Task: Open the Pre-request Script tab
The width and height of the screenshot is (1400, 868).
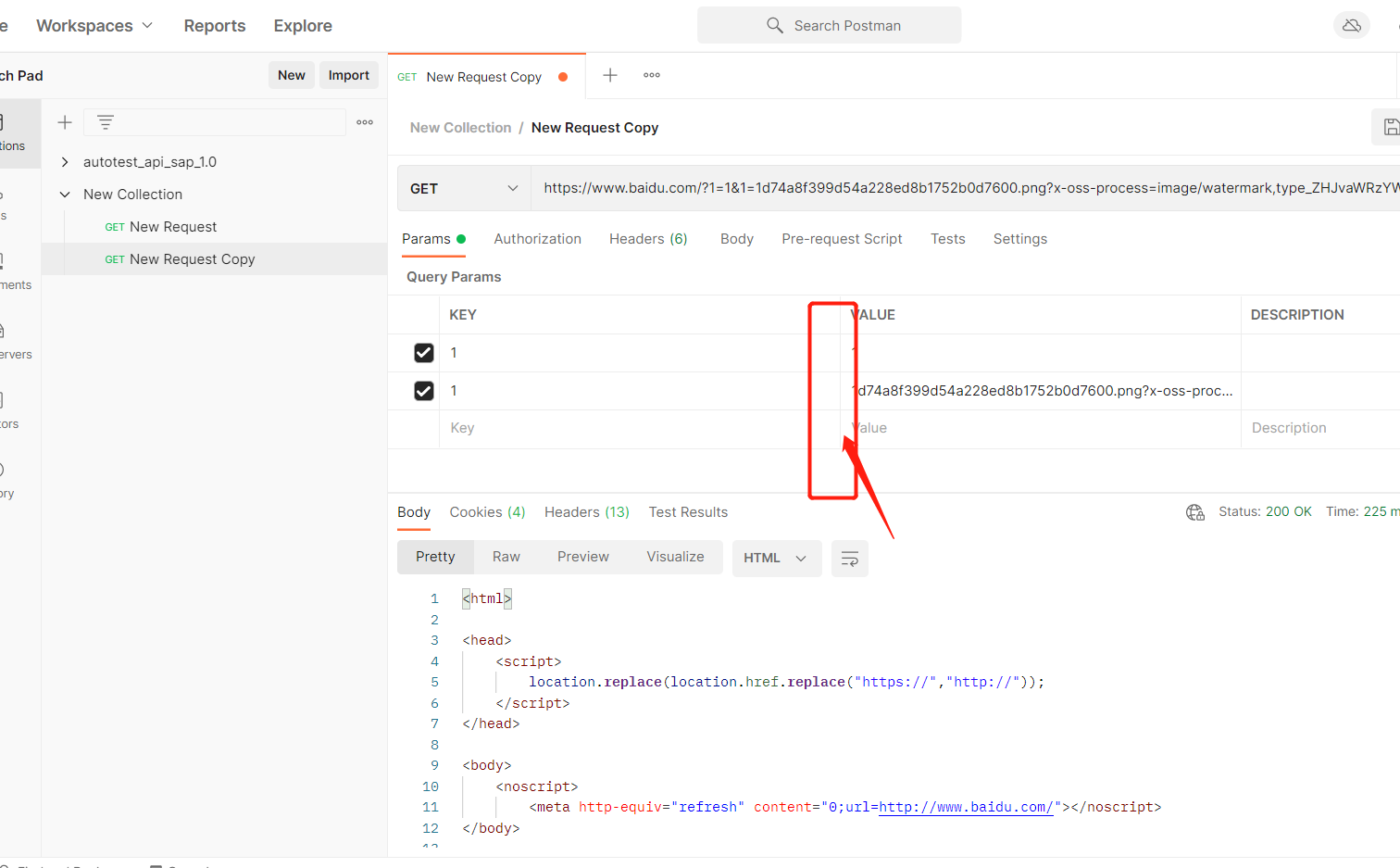Action: [842, 239]
